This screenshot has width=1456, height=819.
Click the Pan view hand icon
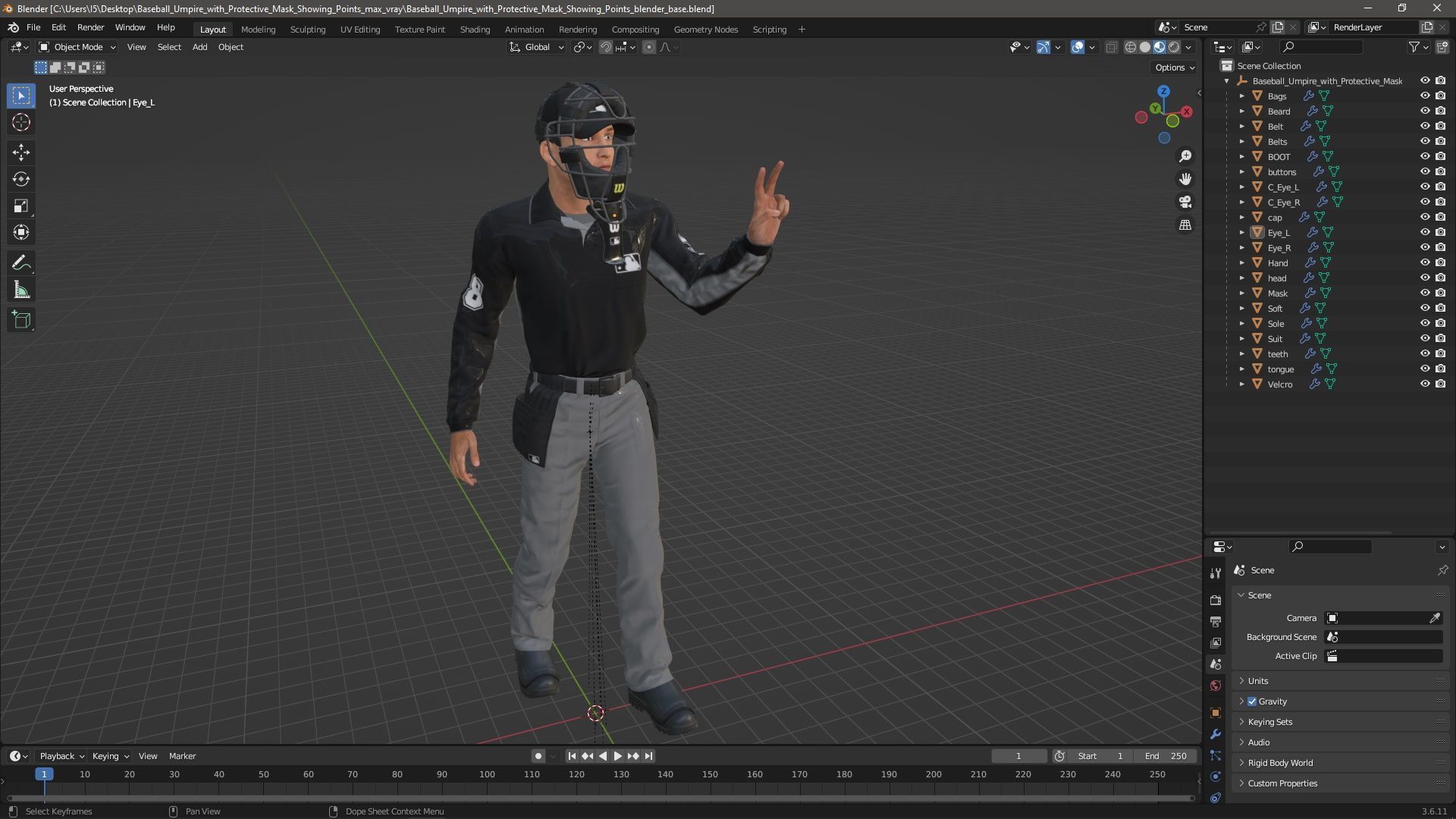coord(1185,179)
